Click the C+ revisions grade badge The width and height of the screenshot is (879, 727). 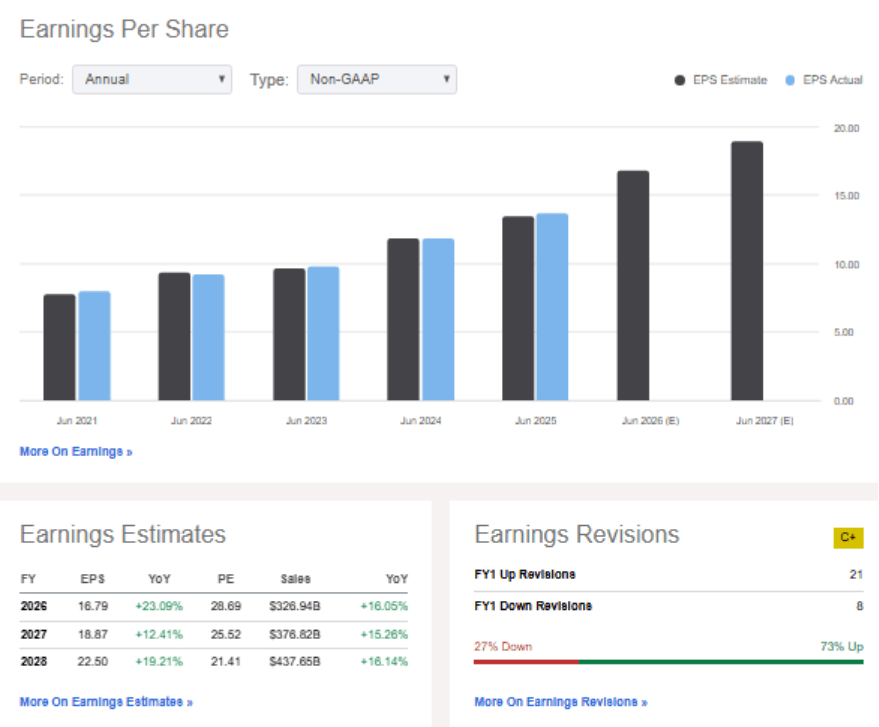click(848, 538)
